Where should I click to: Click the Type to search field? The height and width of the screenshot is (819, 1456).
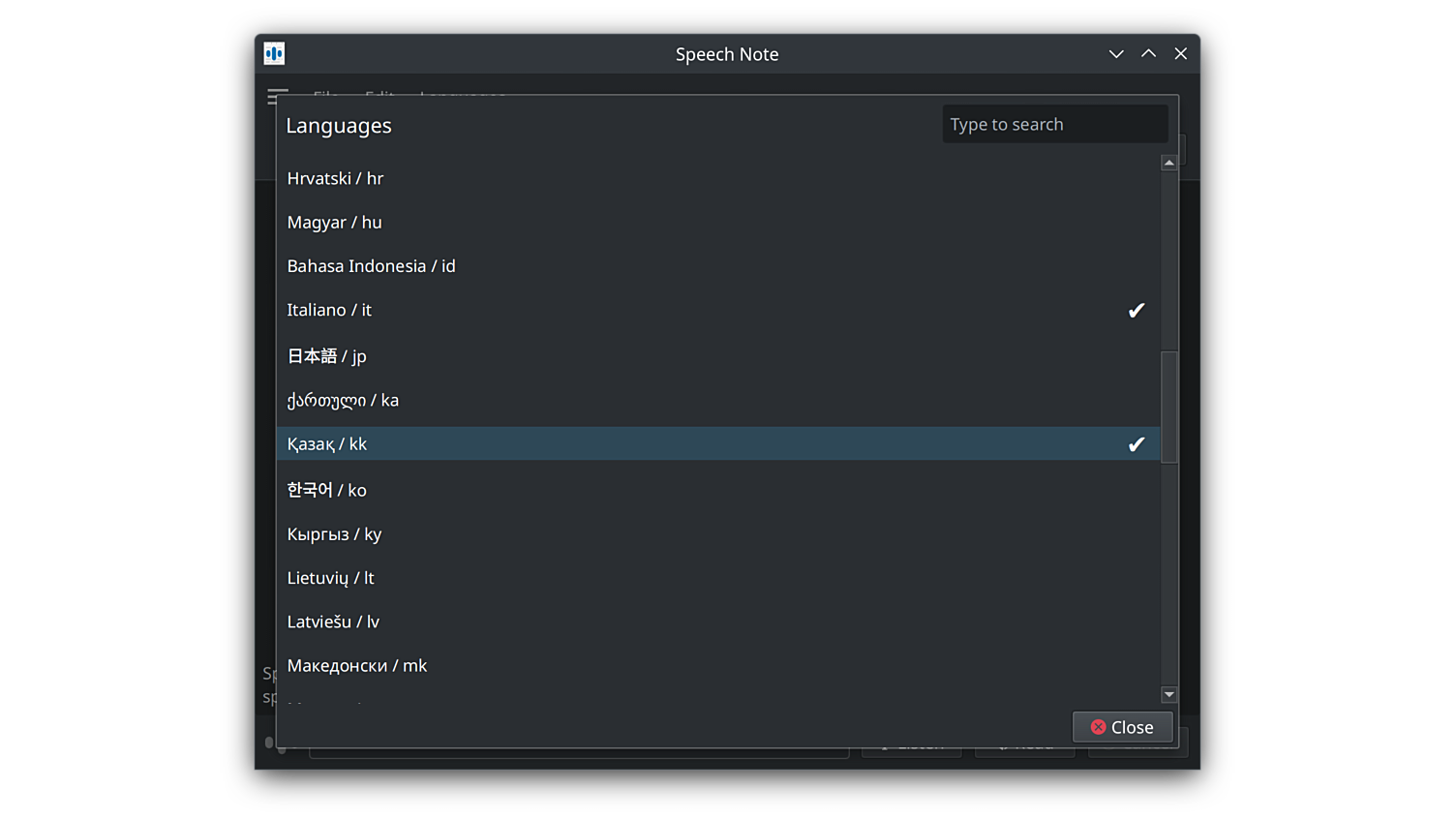tap(1054, 124)
